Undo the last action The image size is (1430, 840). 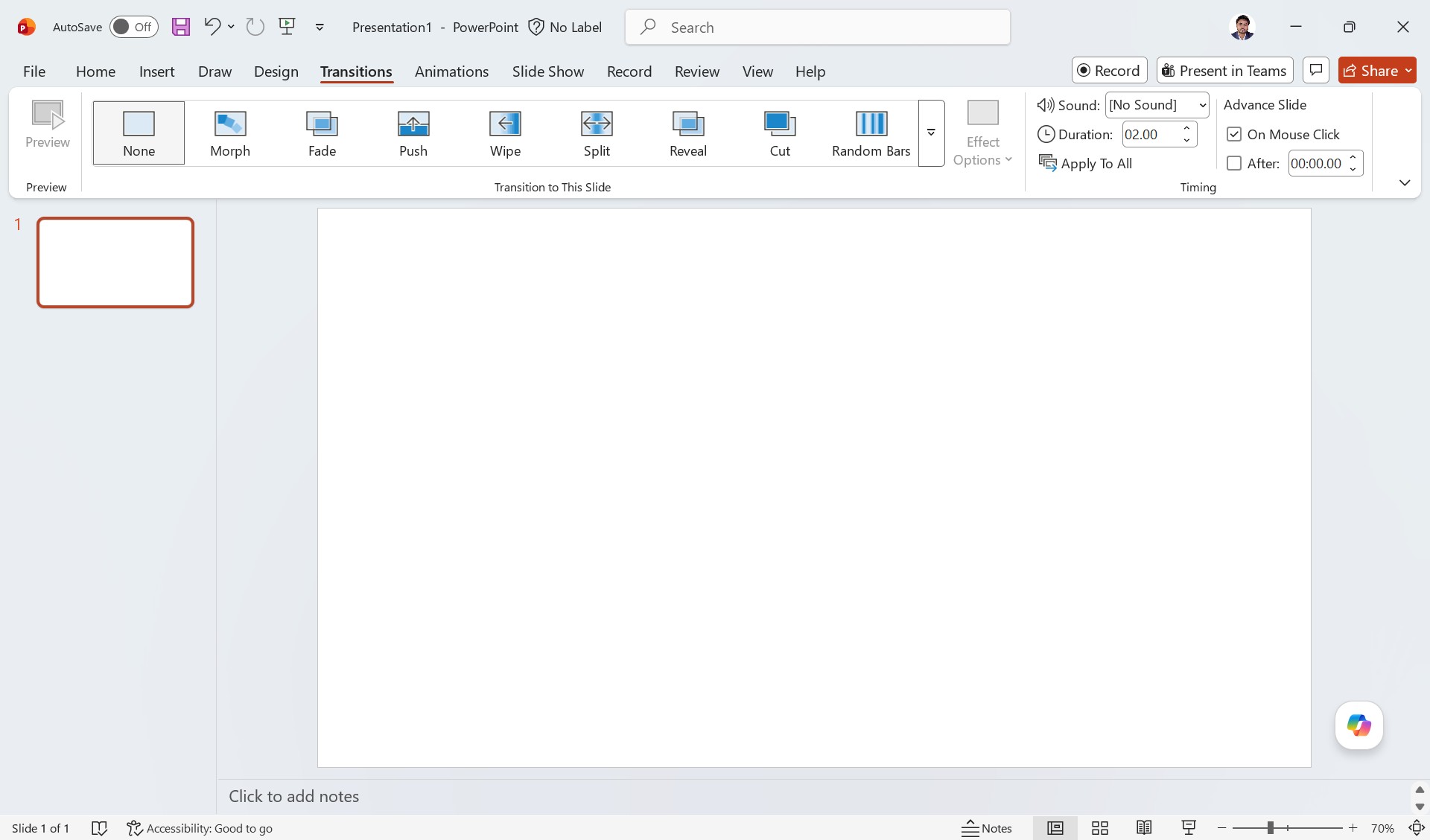pos(212,27)
